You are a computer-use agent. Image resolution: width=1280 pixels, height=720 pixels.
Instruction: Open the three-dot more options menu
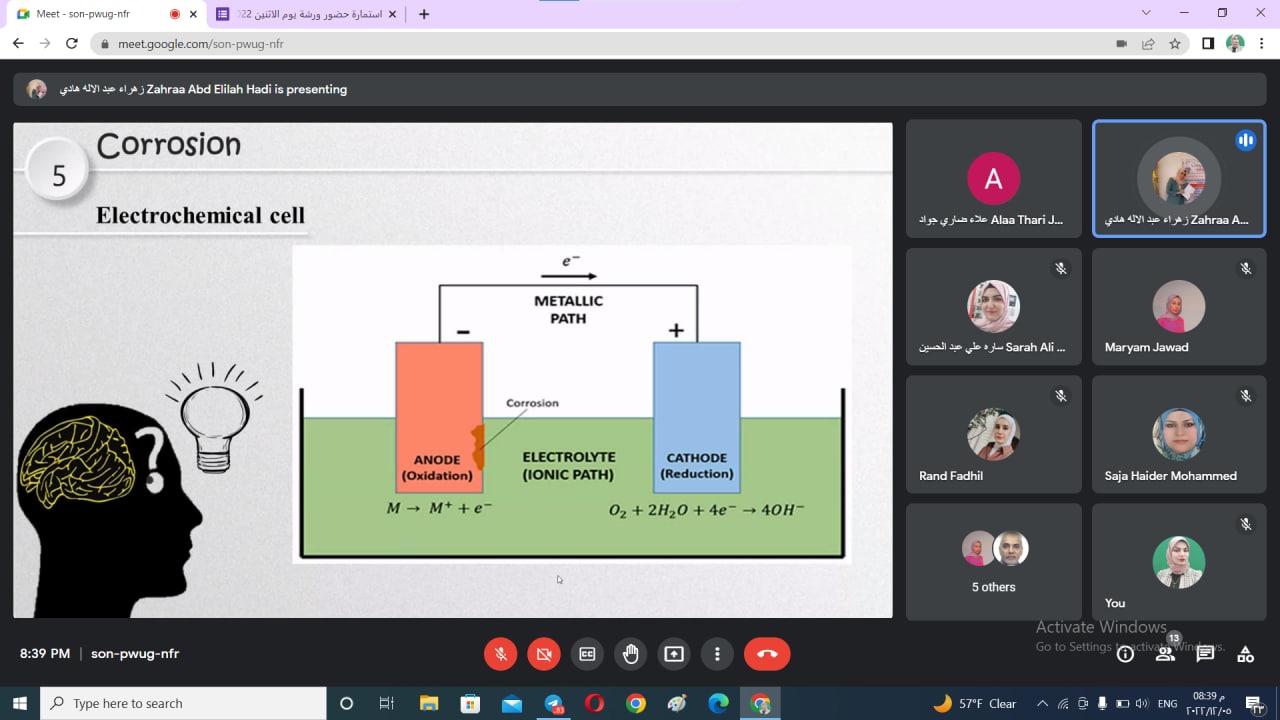point(717,654)
